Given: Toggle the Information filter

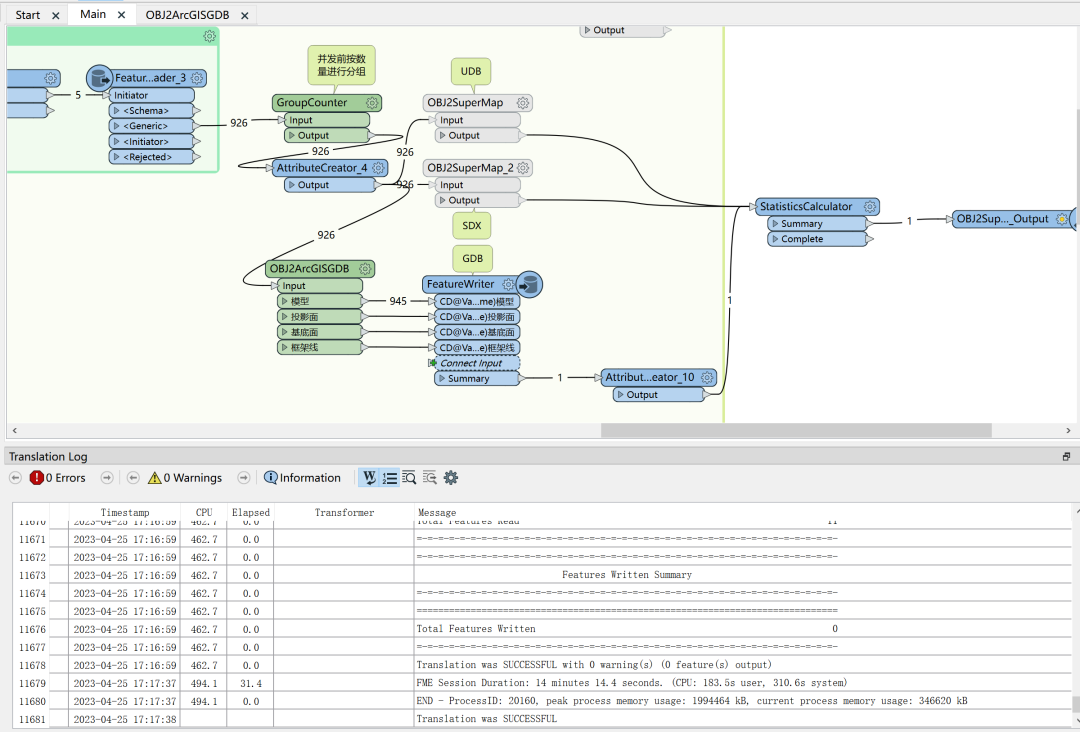Looking at the screenshot, I should tap(302, 477).
